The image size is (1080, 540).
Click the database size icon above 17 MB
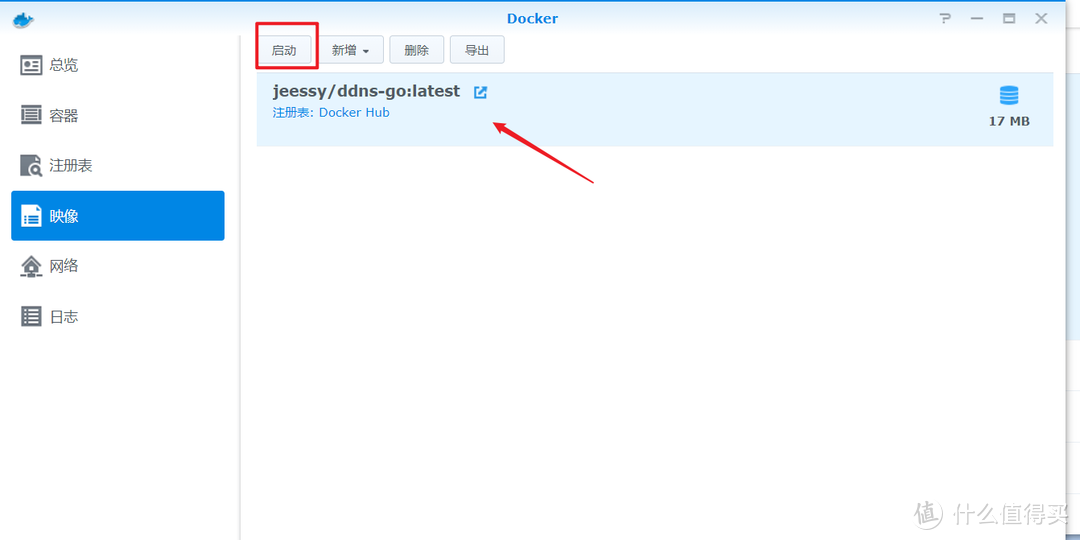[1009, 95]
